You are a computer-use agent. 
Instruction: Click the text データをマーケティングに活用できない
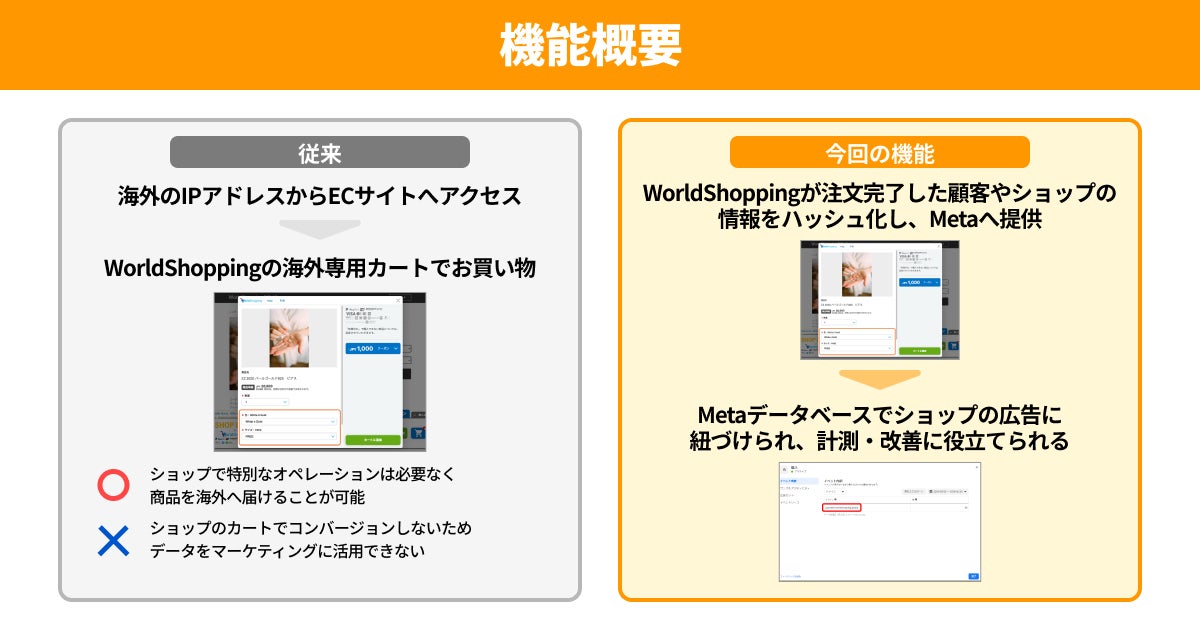[286, 550]
